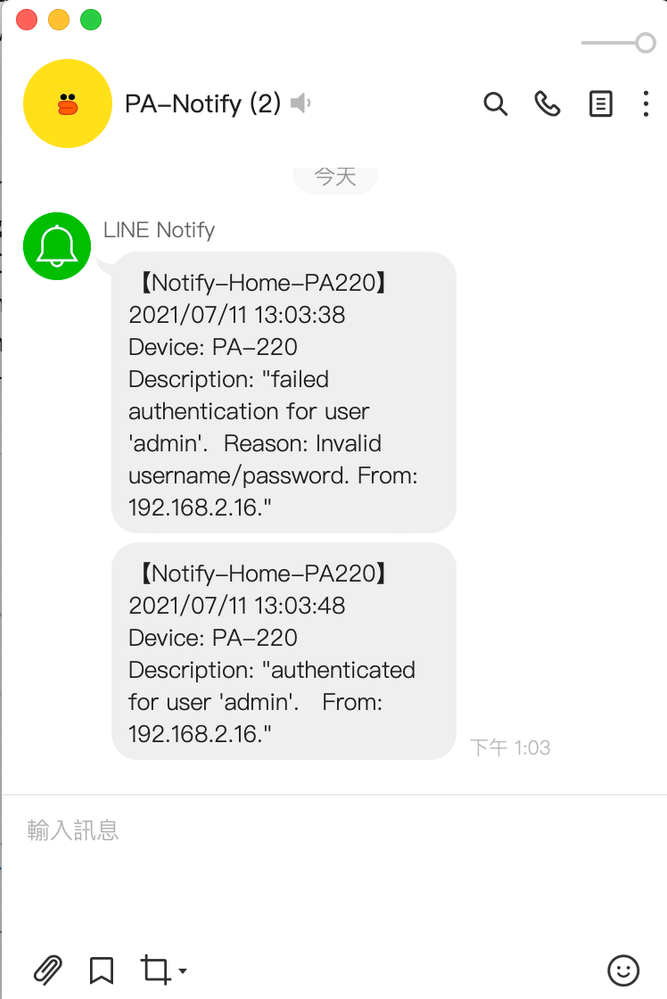Click the LINE Notify sender name
Viewport: 667px width, 999px height.
pyautogui.click(x=159, y=230)
